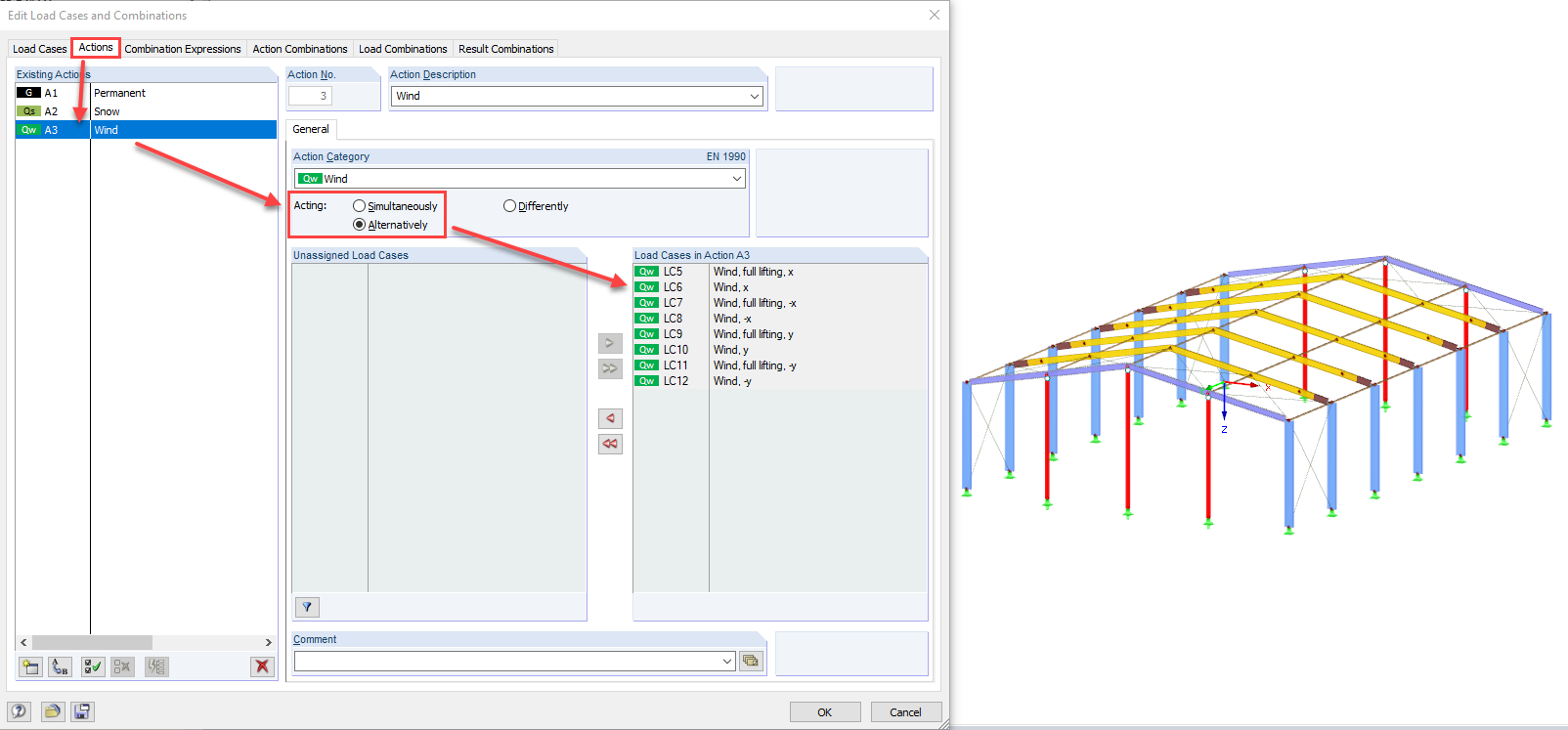Click the save floppy-disk icon
This screenshot has height=730, width=1568.
(82, 711)
